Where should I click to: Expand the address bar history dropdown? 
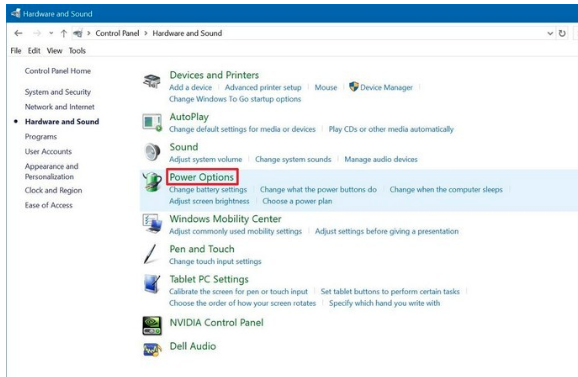click(x=550, y=34)
